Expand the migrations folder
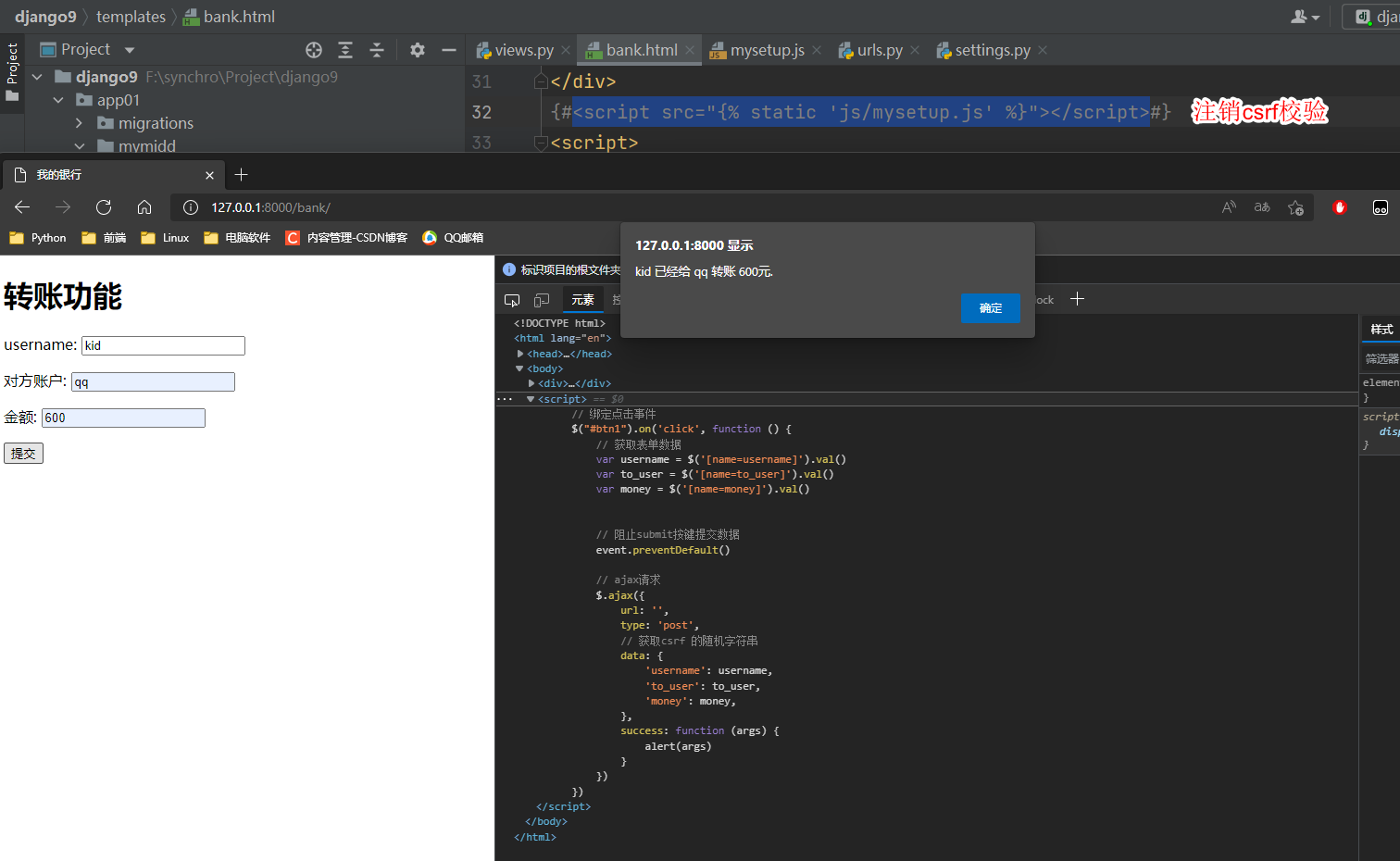 click(79, 123)
